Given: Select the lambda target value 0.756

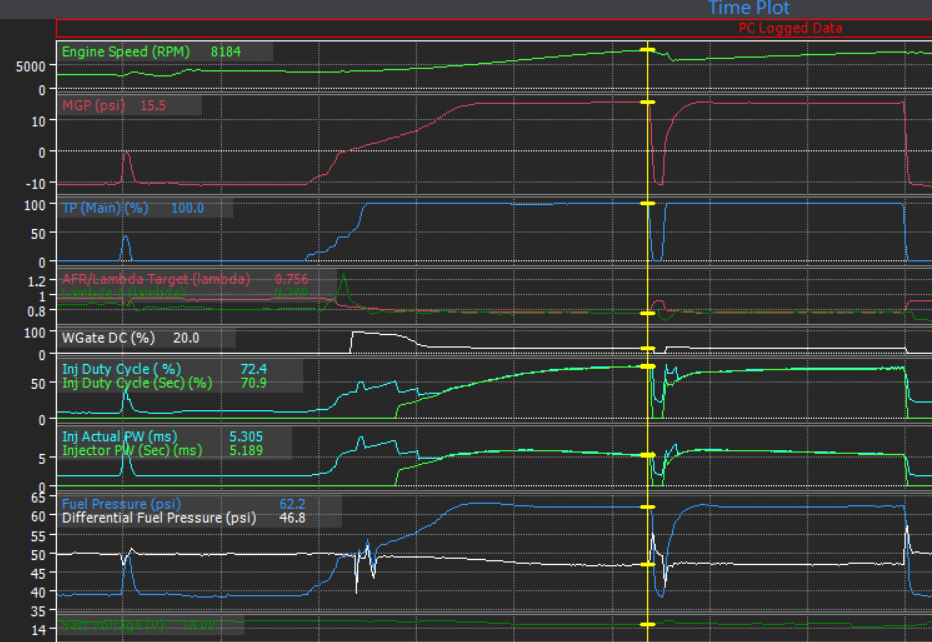Looking at the screenshot, I should [x=291, y=279].
